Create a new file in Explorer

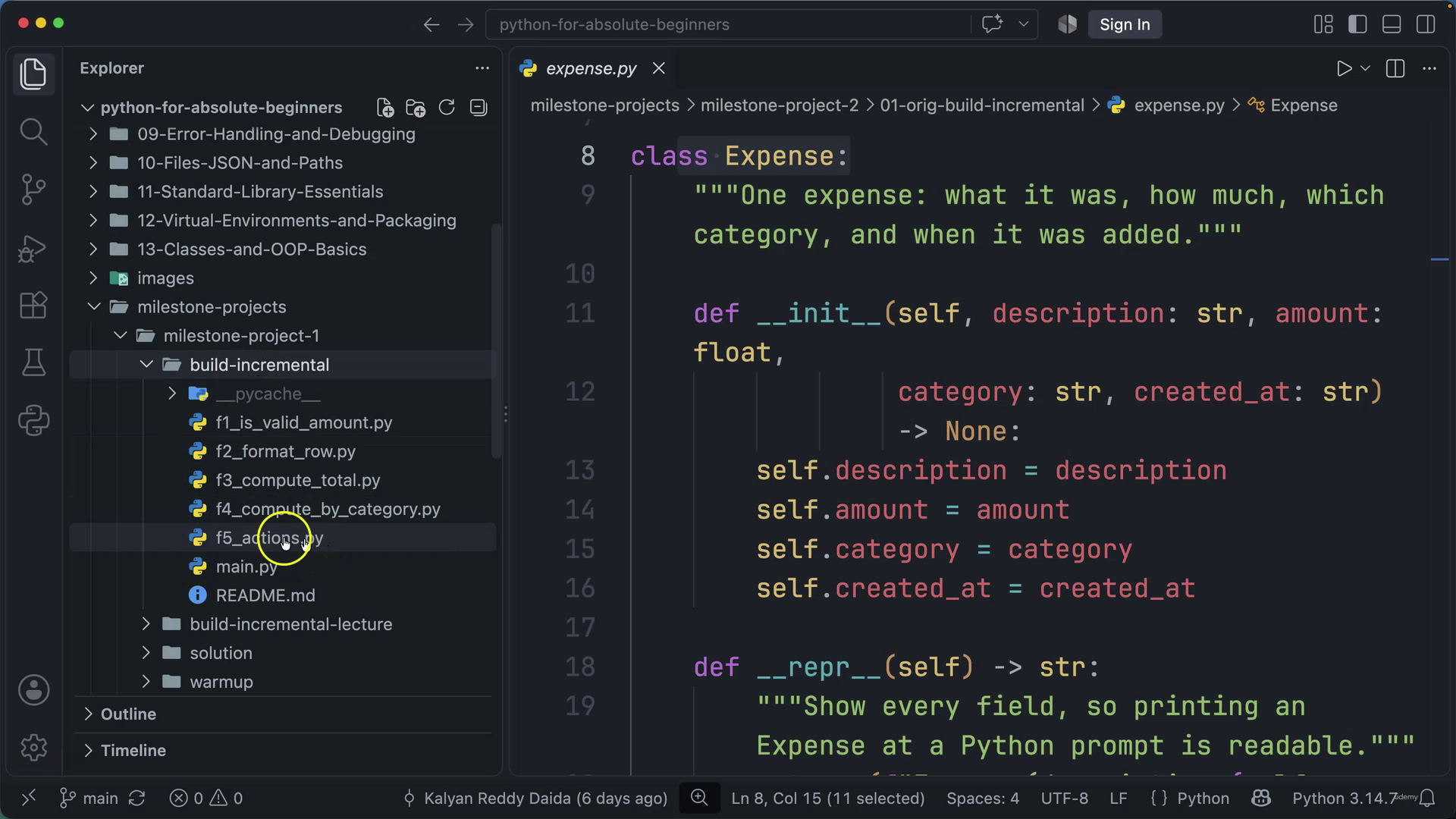coord(385,108)
